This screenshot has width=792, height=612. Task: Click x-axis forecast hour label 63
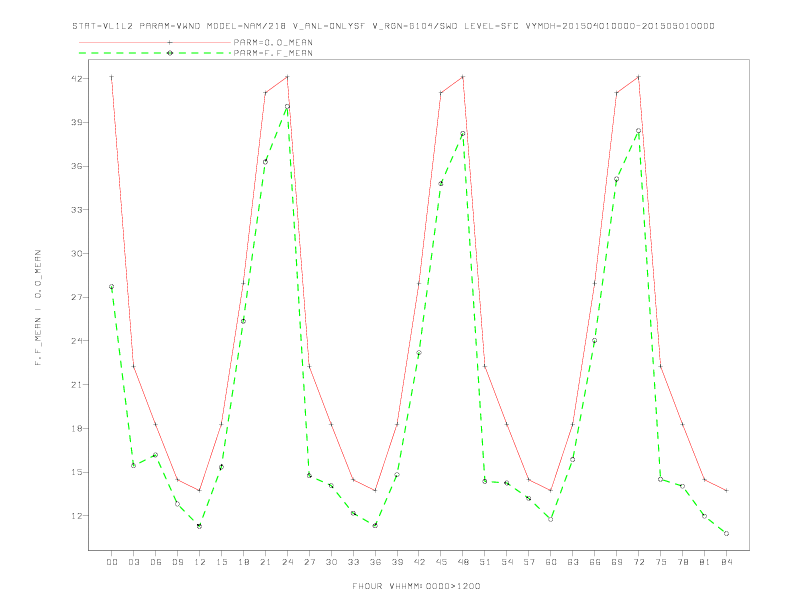coord(573,562)
